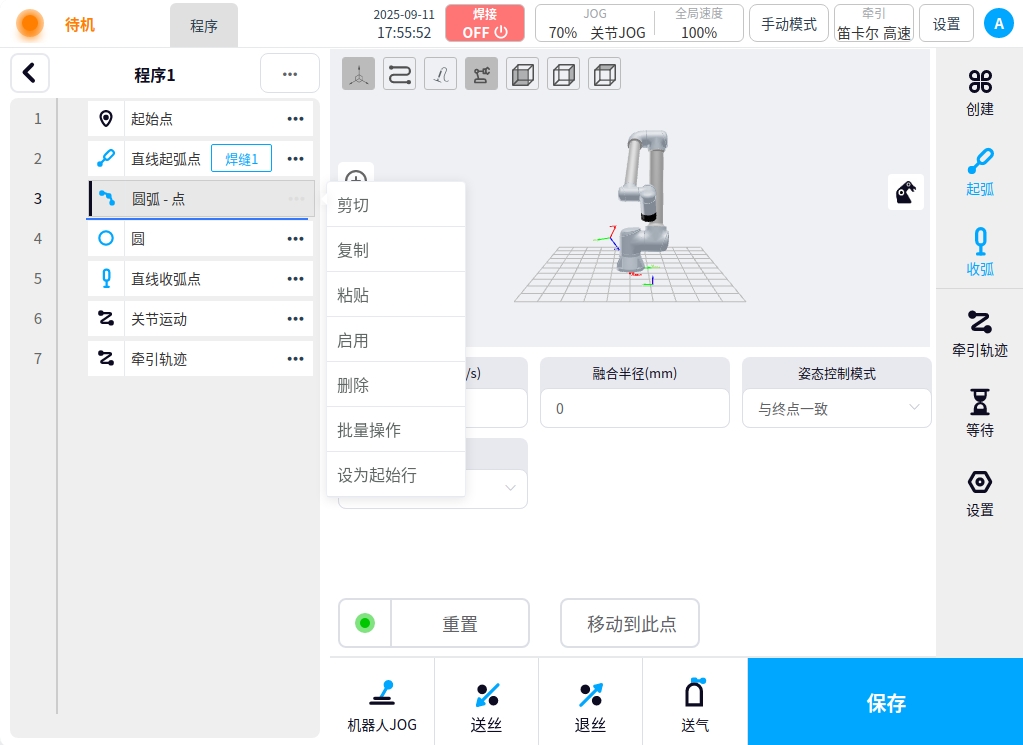Image resolution: width=1023 pixels, height=745 pixels.
Task: Open the more options menu for 程序1
Action: click(289, 74)
